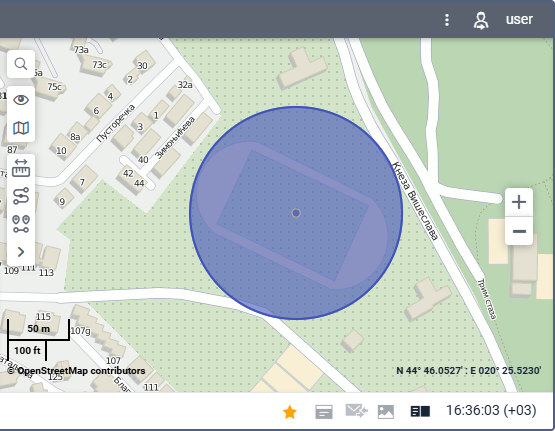Click the 16:36:03 clock display
The height and width of the screenshot is (431, 555).
point(491,411)
